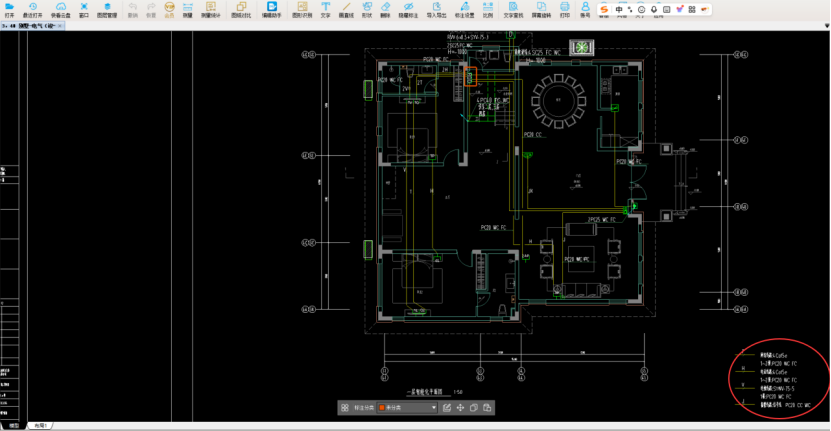Switch to the 模型 model tab
Viewport: 831px width, 431px height.
[14, 426]
